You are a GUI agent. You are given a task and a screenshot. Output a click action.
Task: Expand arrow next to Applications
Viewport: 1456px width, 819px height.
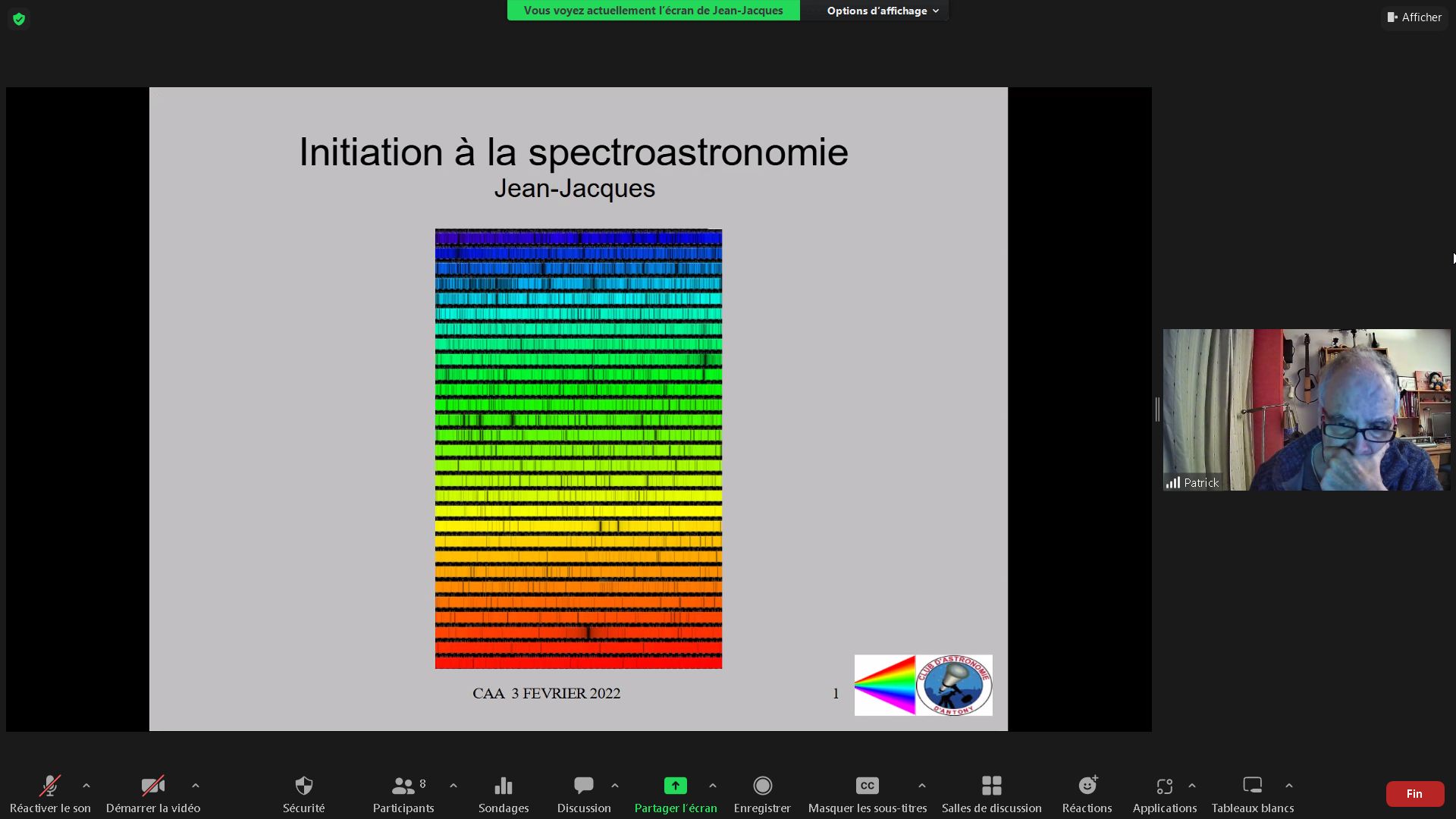point(1192,786)
